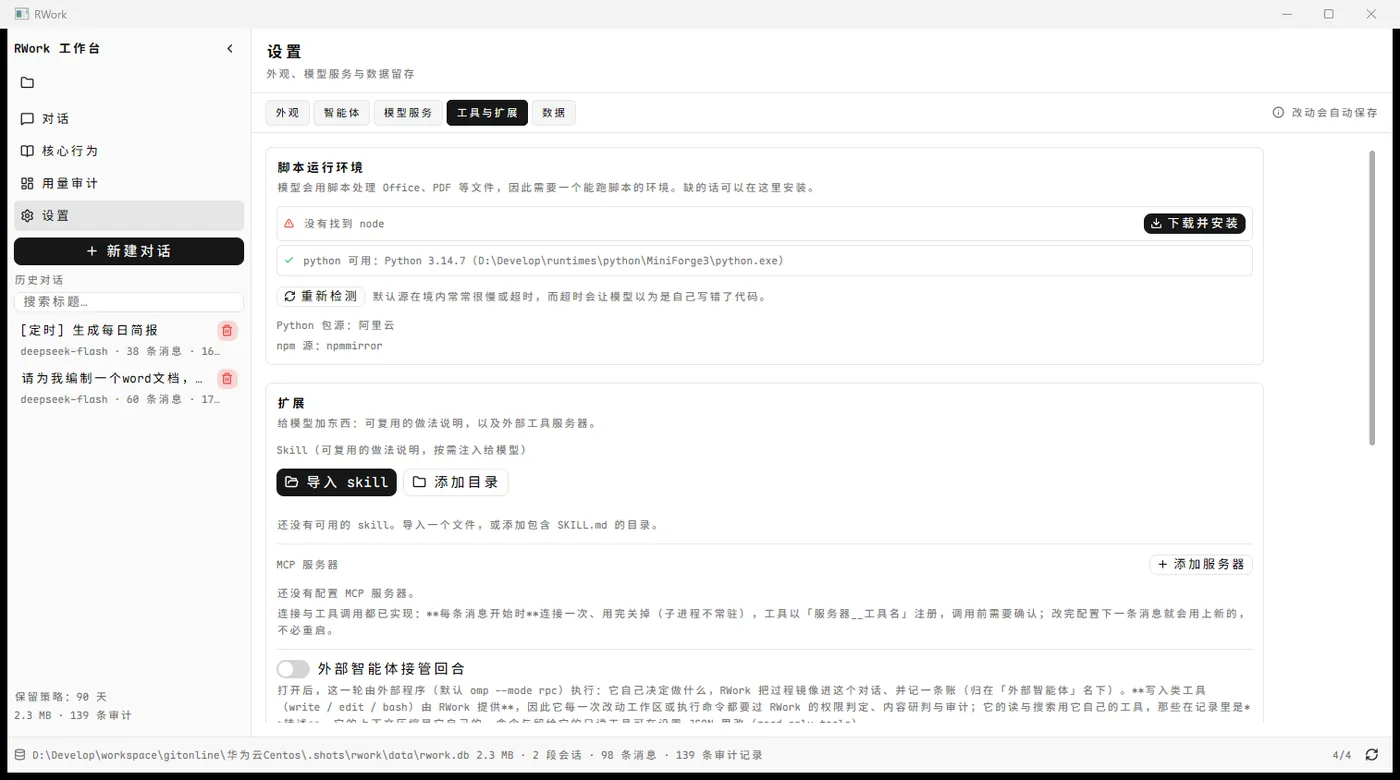Click the settings page vertical scrollbar

tap(1372, 298)
